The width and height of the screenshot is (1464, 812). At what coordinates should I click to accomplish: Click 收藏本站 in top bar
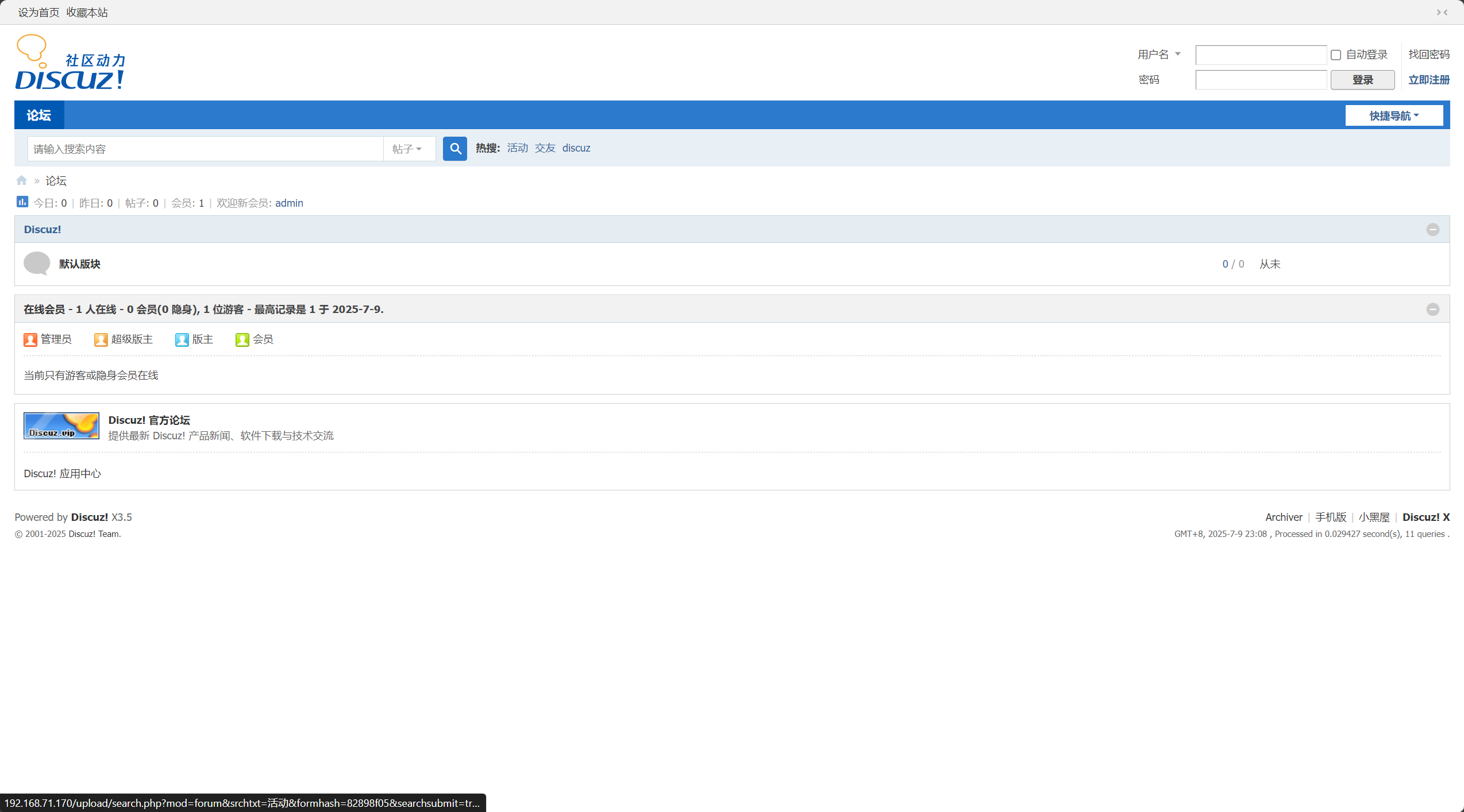87,12
